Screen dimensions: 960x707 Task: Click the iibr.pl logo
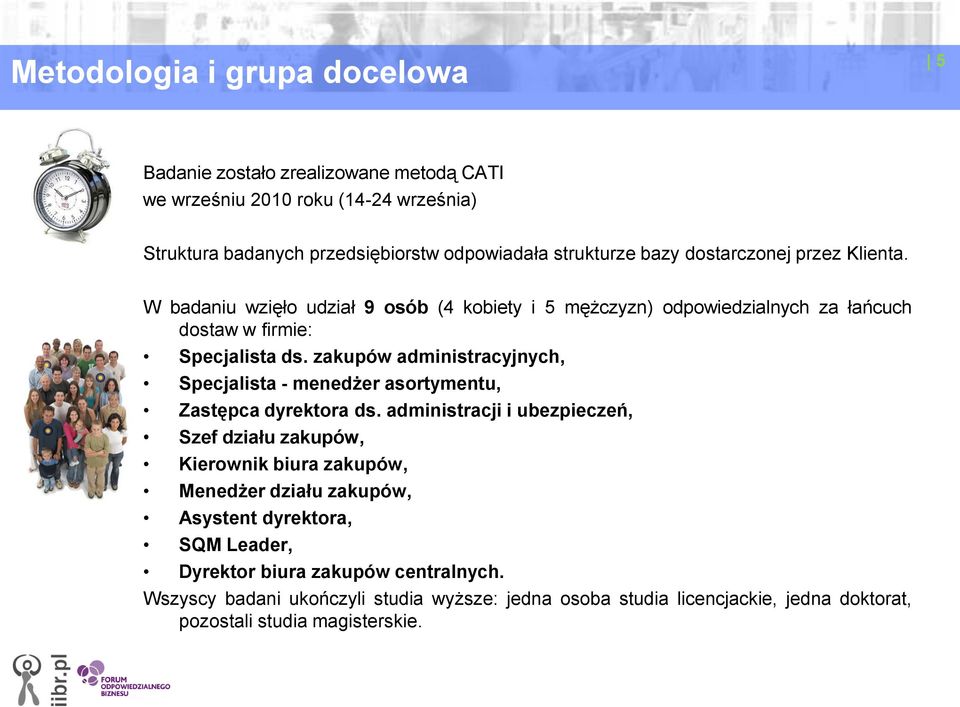(x=40, y=679)
